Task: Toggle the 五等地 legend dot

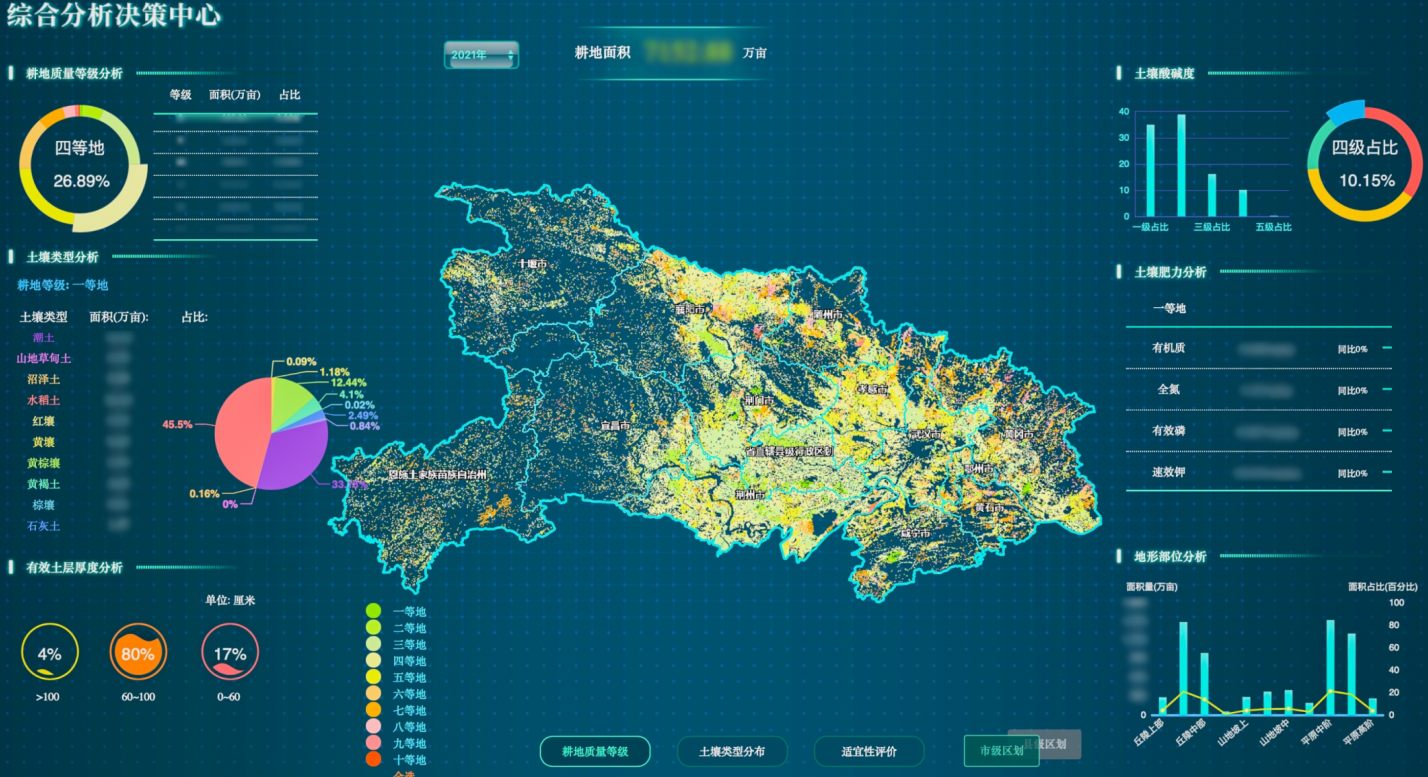Action: [x=373, y=677]
